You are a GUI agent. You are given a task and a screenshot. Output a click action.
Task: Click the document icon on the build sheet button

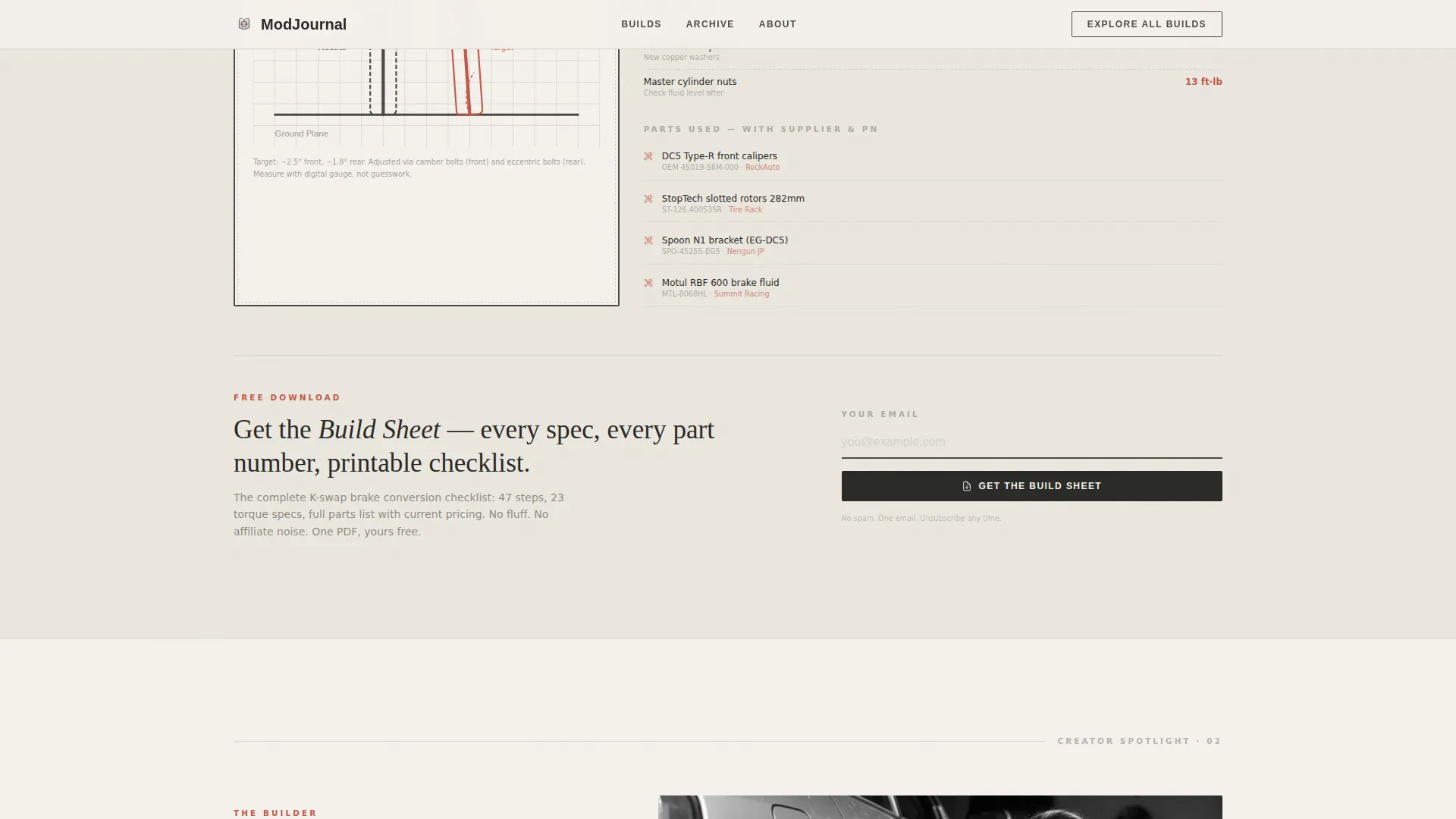pyautogui.click(x=967, y=486)
